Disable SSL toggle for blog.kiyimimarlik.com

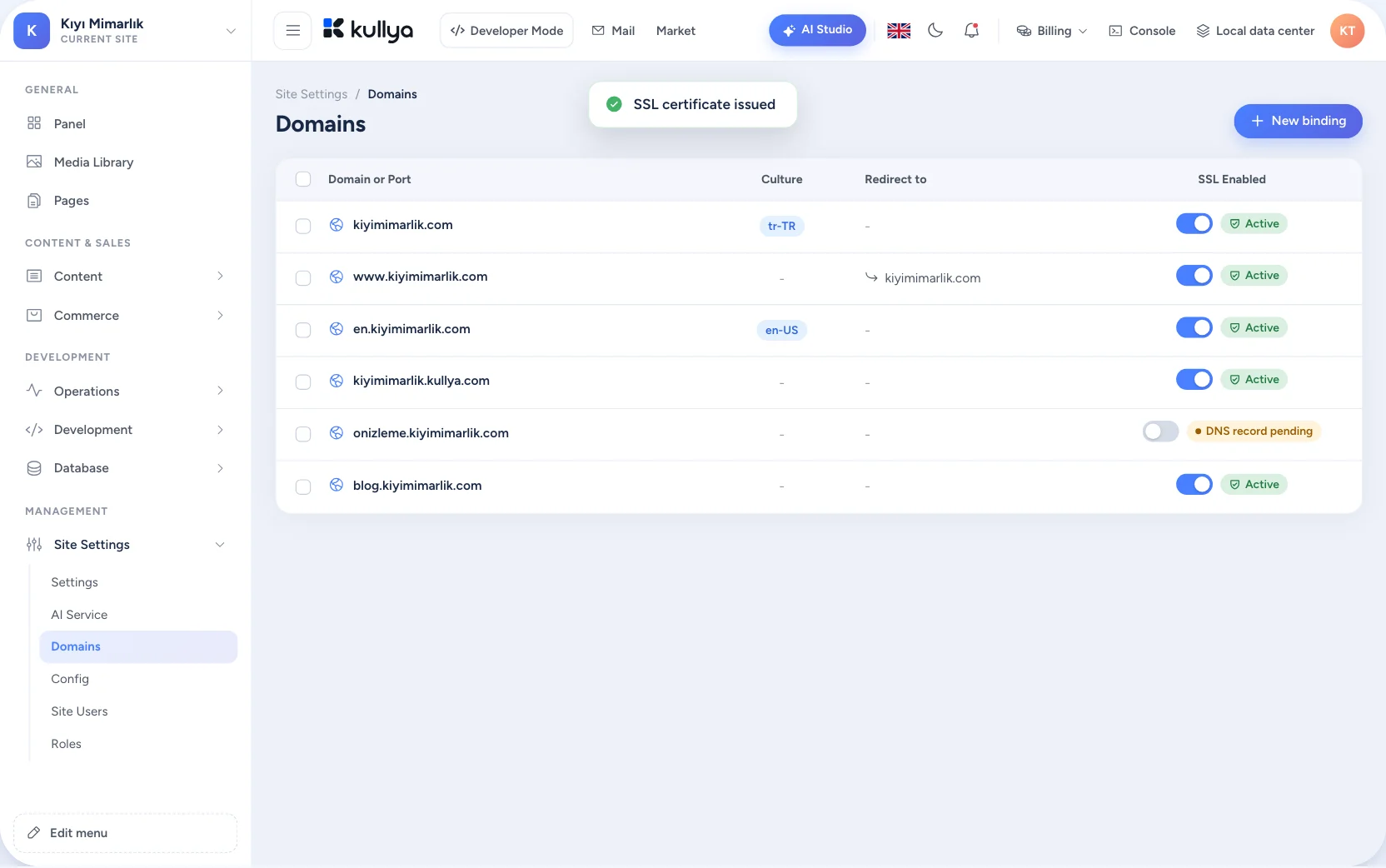click(x=1194, y=484)
